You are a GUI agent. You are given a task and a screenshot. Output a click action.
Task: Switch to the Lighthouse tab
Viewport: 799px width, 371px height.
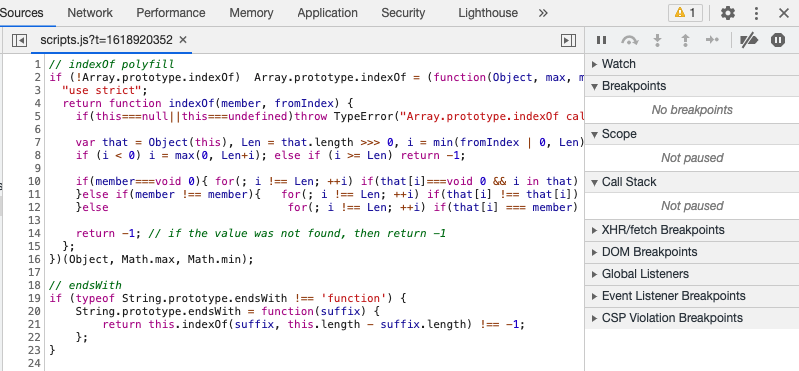(488, 13)
